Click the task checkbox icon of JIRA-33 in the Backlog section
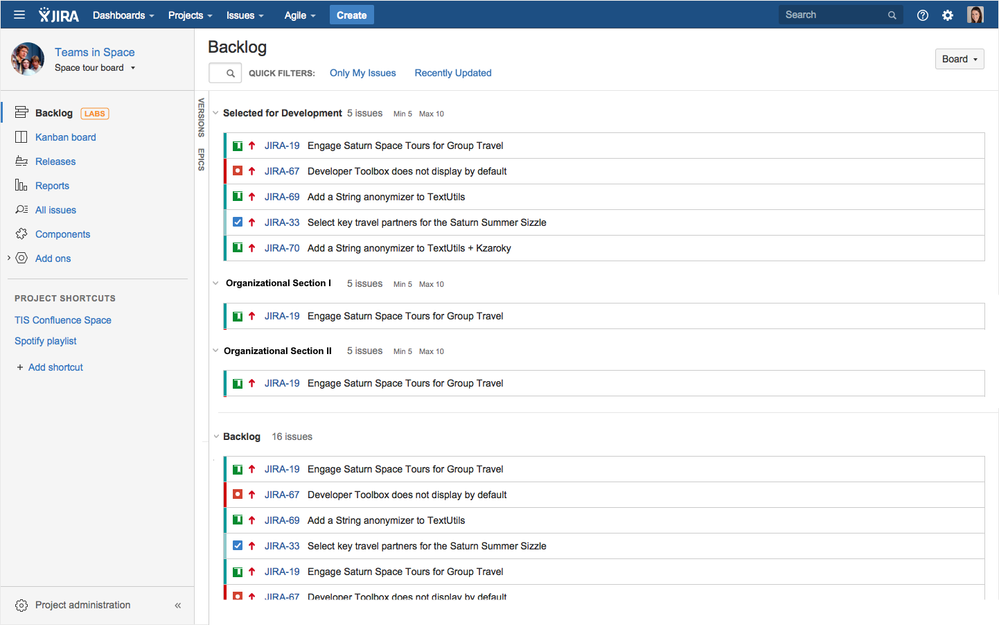This screenshot has height=625, width=999. tap(238, 545)
